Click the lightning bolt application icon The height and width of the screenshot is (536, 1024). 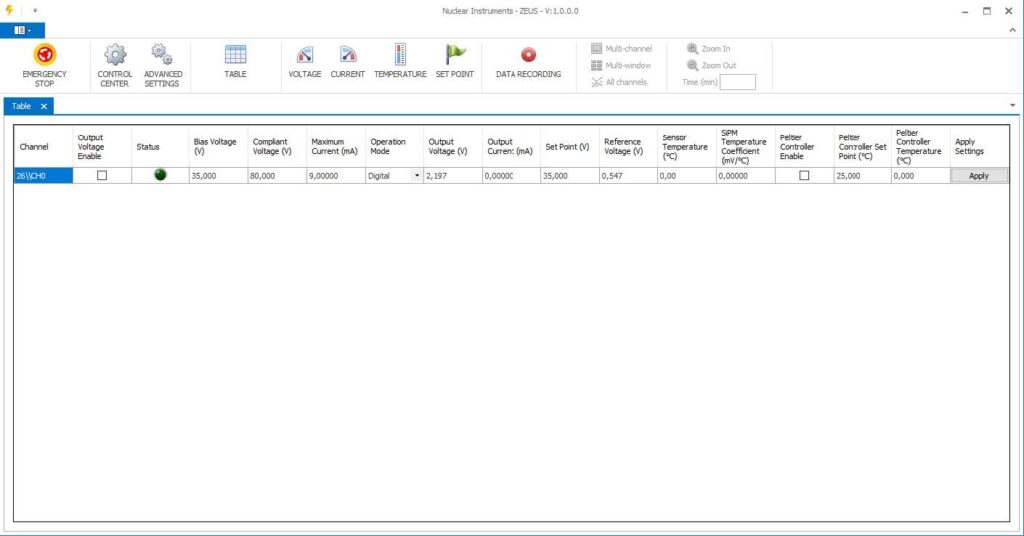tap(9, 10)
